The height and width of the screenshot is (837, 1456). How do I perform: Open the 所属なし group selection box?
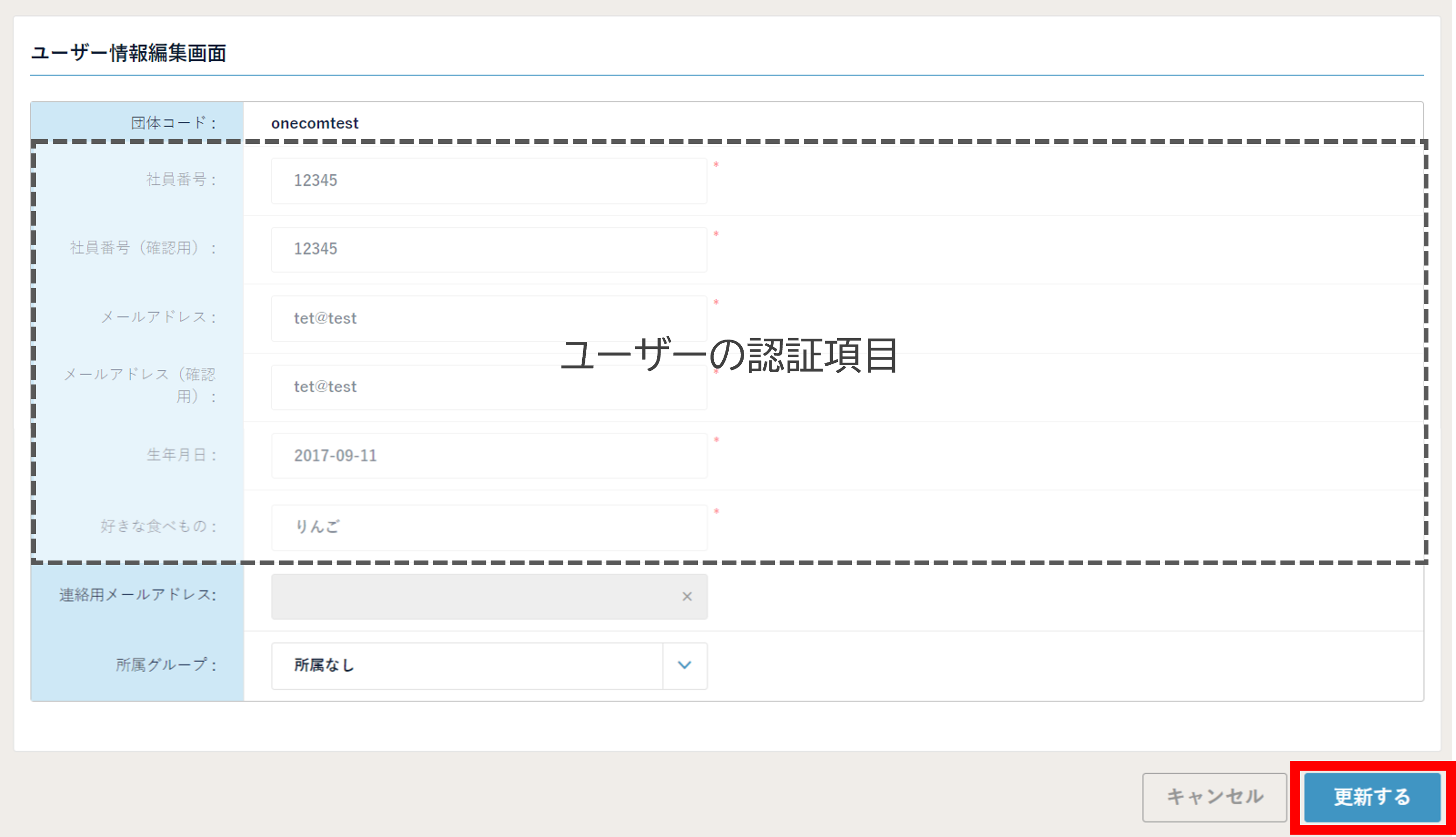tap(466, 665)
